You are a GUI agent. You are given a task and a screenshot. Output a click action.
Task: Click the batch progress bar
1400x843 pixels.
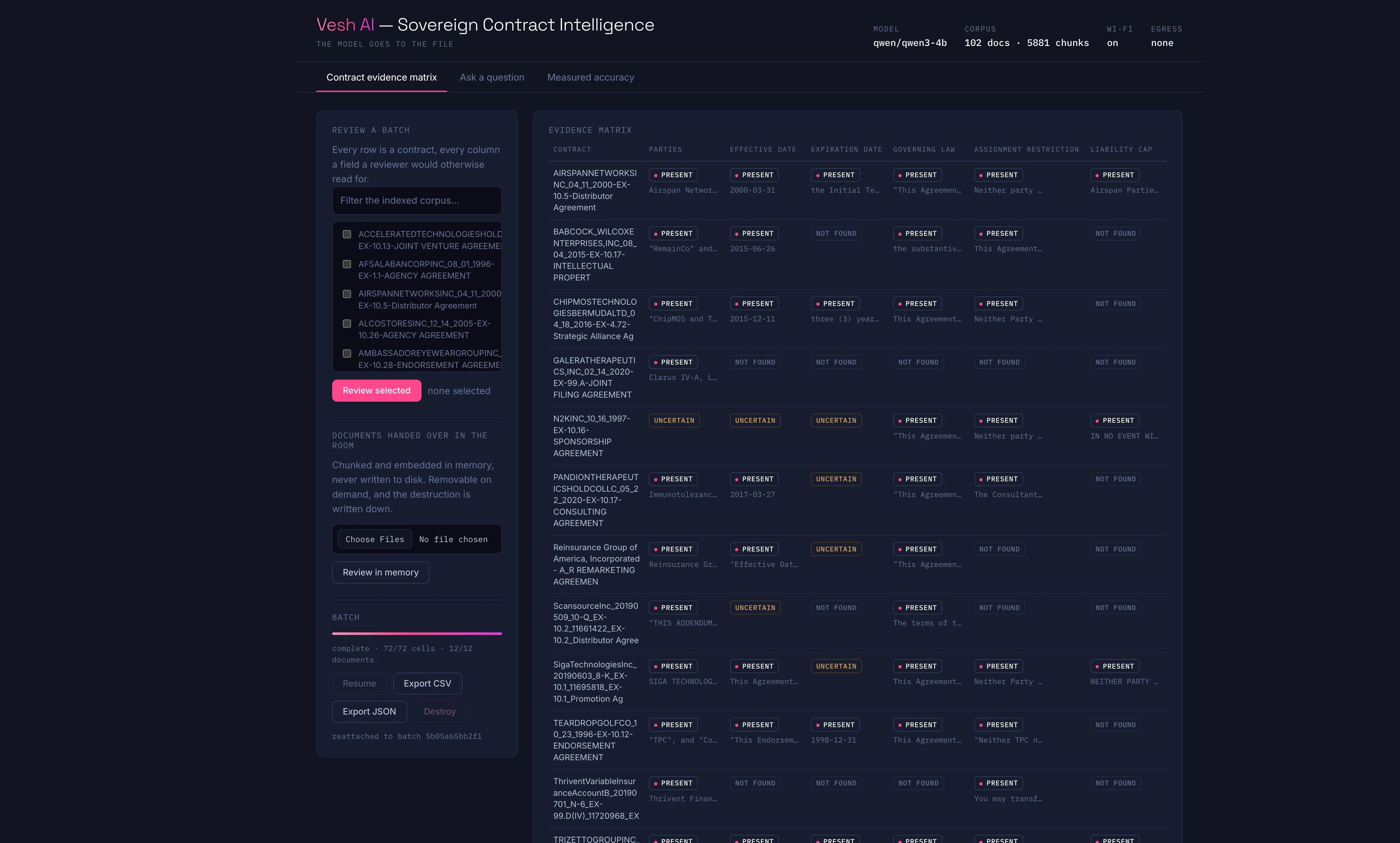pyautogui.click(x=417, y=633)
